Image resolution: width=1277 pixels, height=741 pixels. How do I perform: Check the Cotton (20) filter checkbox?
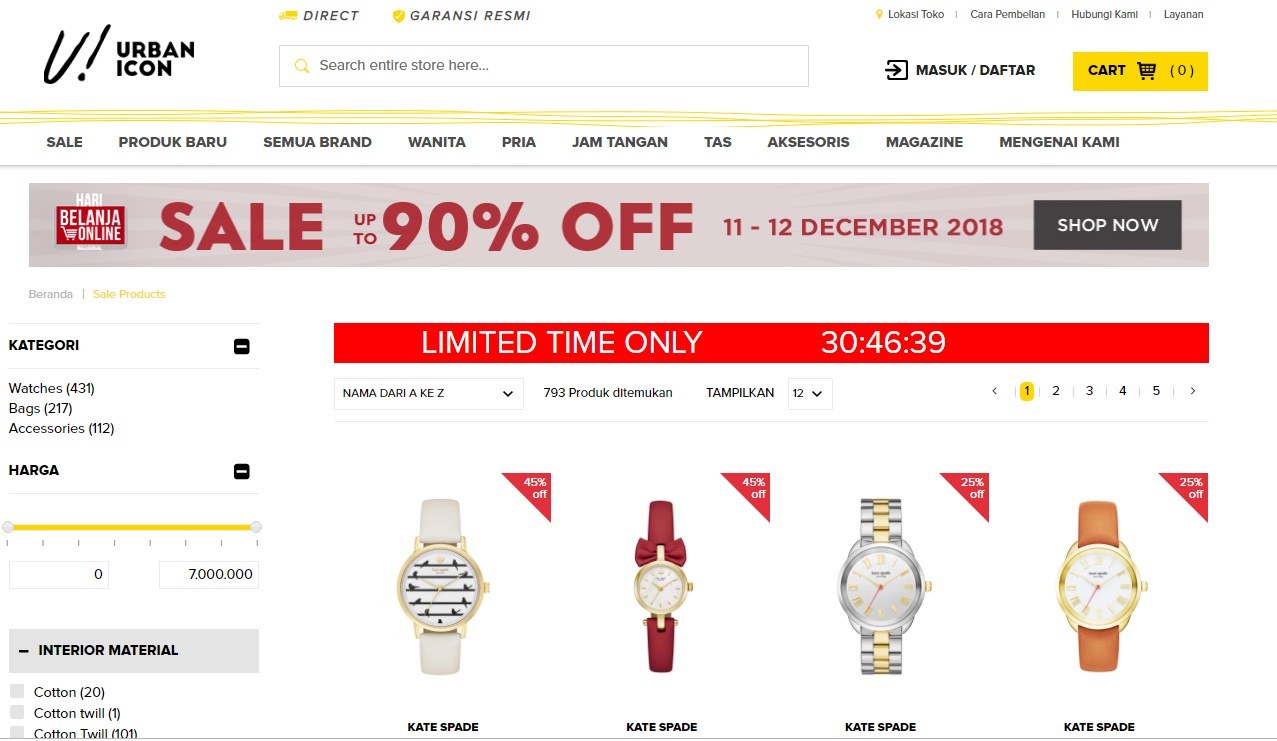pos(17,691)
